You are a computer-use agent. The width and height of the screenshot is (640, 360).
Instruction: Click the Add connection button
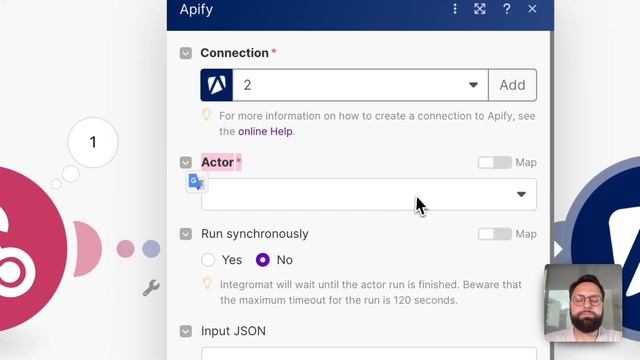click(512, 85)
